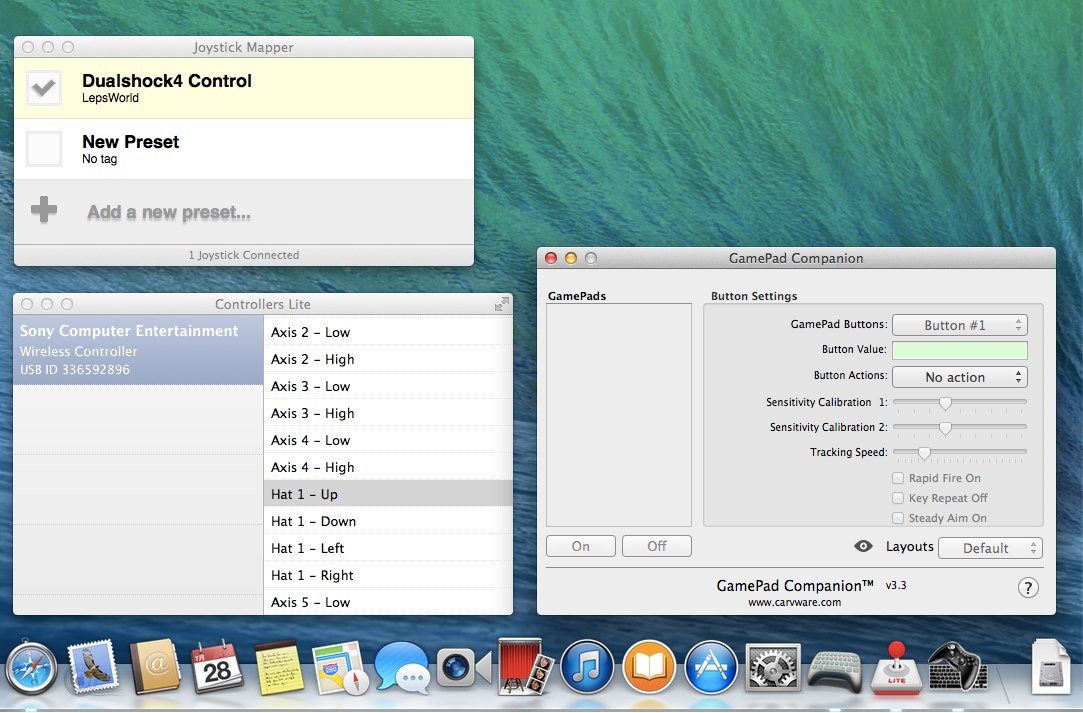Viewport: 1083px width, 713px height.
Task: Select Hat 1 - Left row
Action: pyautogui.click(x=388, y=548)
